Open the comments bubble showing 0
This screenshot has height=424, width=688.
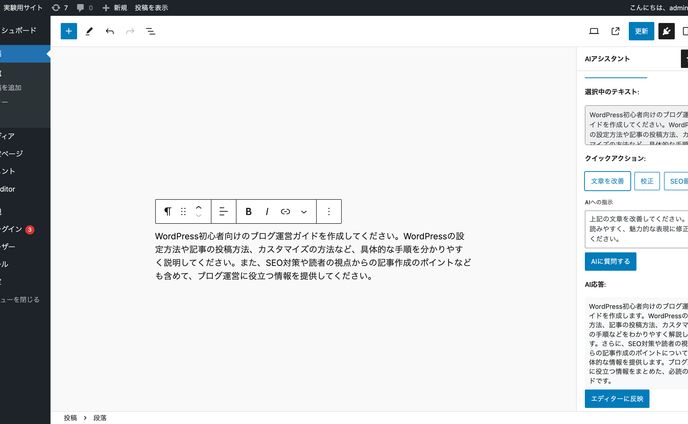[x=84, y=7]
